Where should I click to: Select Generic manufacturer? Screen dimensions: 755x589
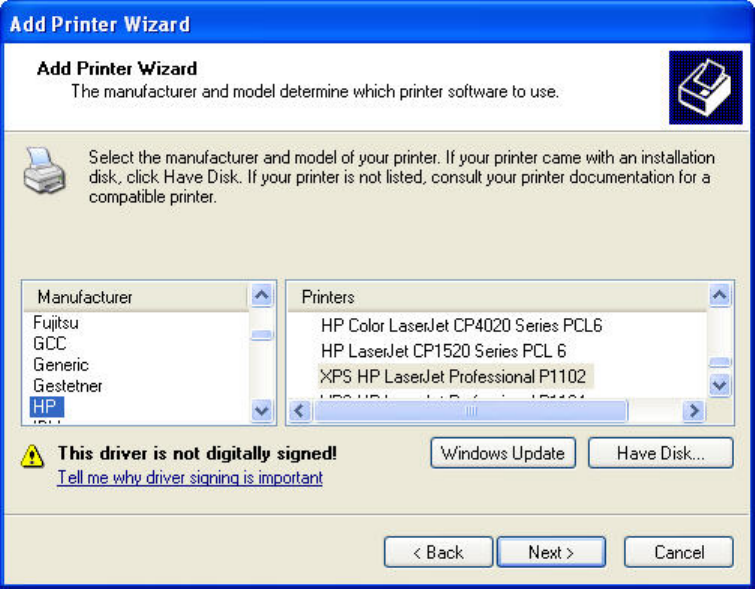61,365
